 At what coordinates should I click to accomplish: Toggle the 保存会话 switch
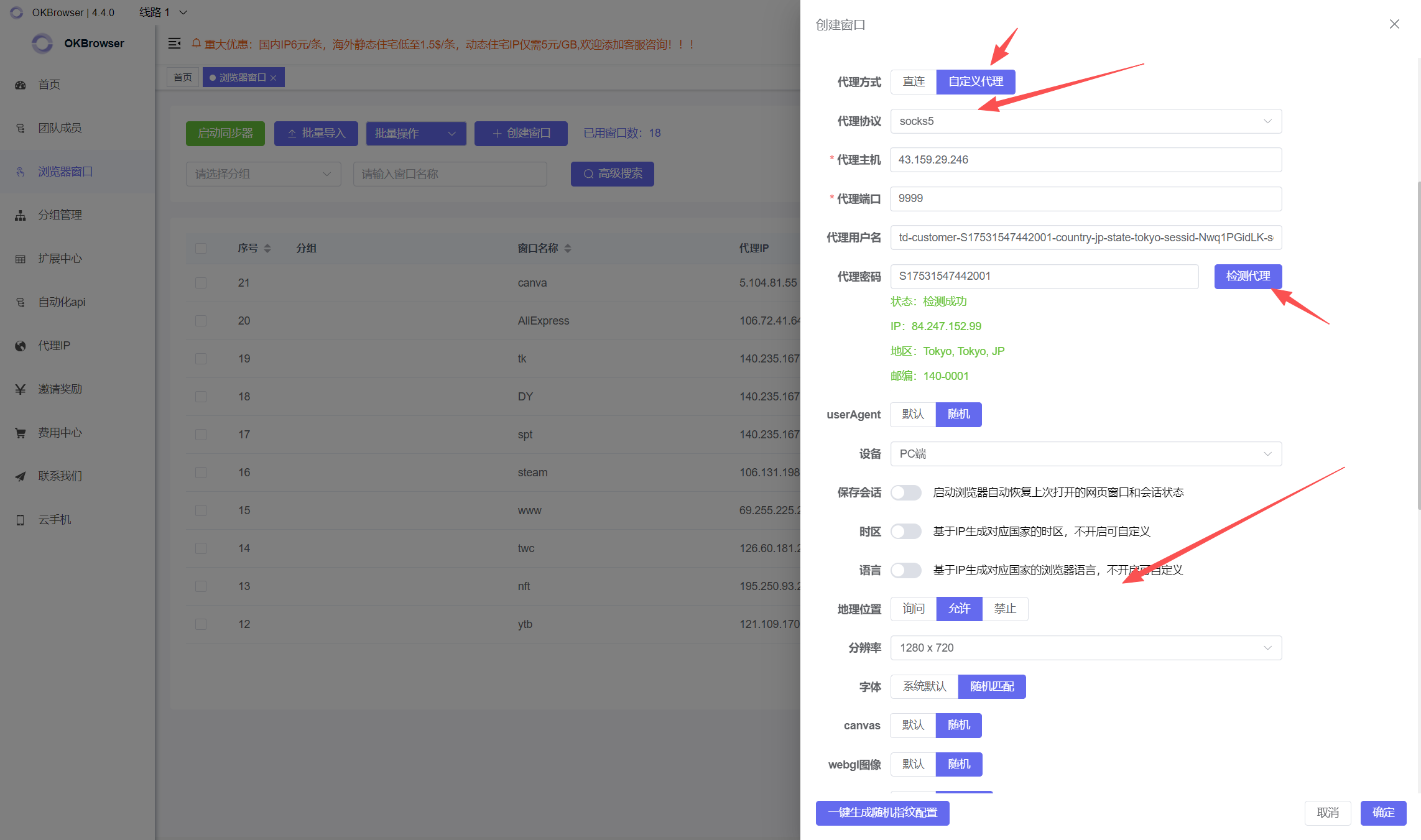tap(905, 492)
